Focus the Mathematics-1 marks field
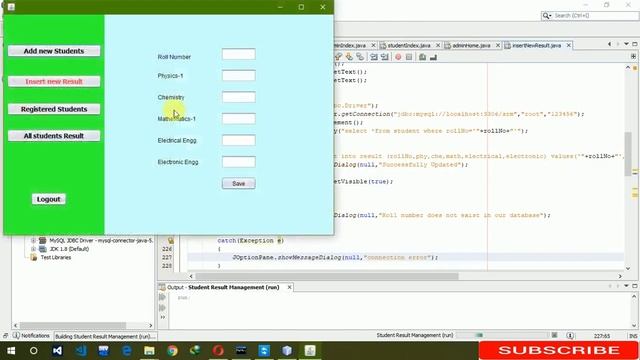This screenshot has height=360, width=640. pyautogui.click(x=239, y=119)
